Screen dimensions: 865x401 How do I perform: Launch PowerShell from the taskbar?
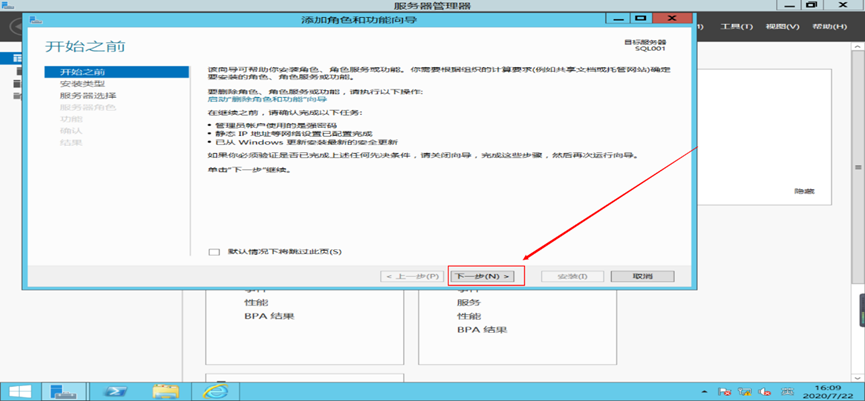[118, 391]
